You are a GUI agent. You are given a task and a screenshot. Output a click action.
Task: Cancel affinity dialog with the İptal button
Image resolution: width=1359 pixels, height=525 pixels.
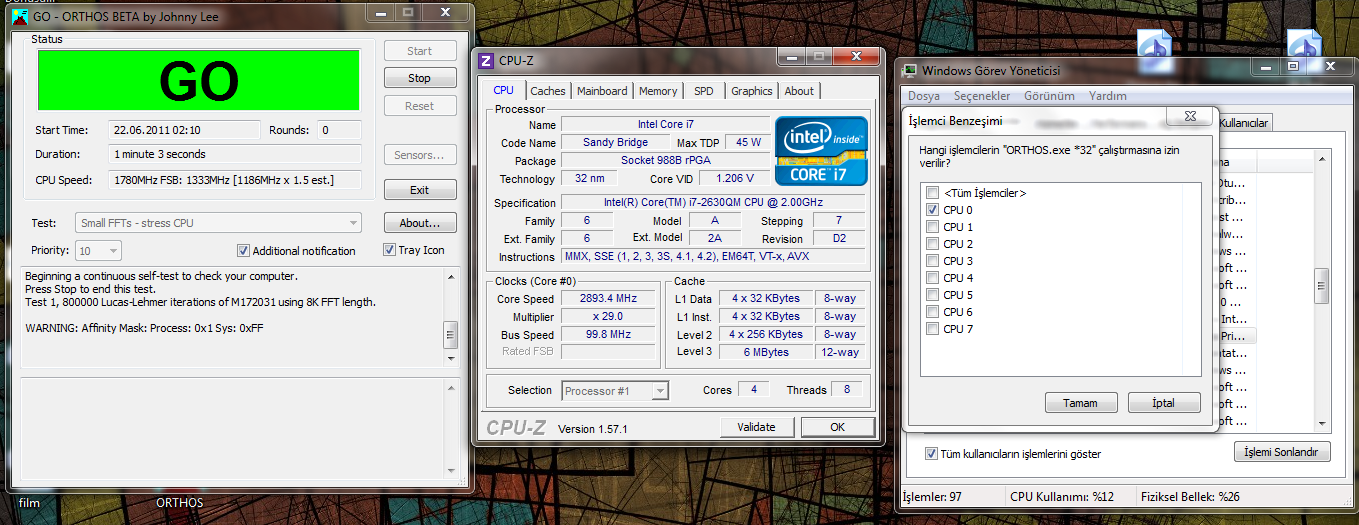click(x=1165, y=403)
